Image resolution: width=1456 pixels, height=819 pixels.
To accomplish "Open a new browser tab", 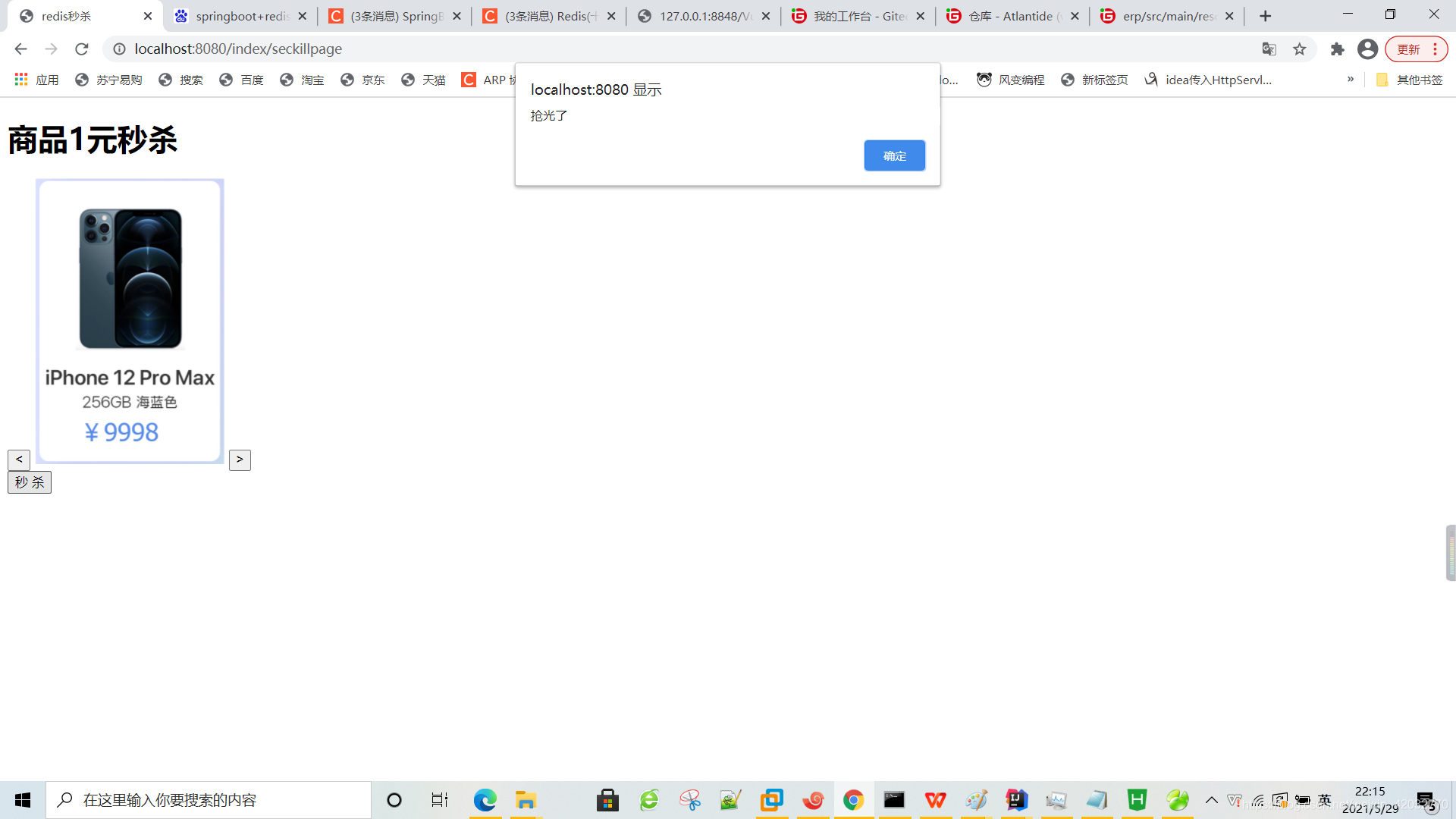I will pos(1265,16).
